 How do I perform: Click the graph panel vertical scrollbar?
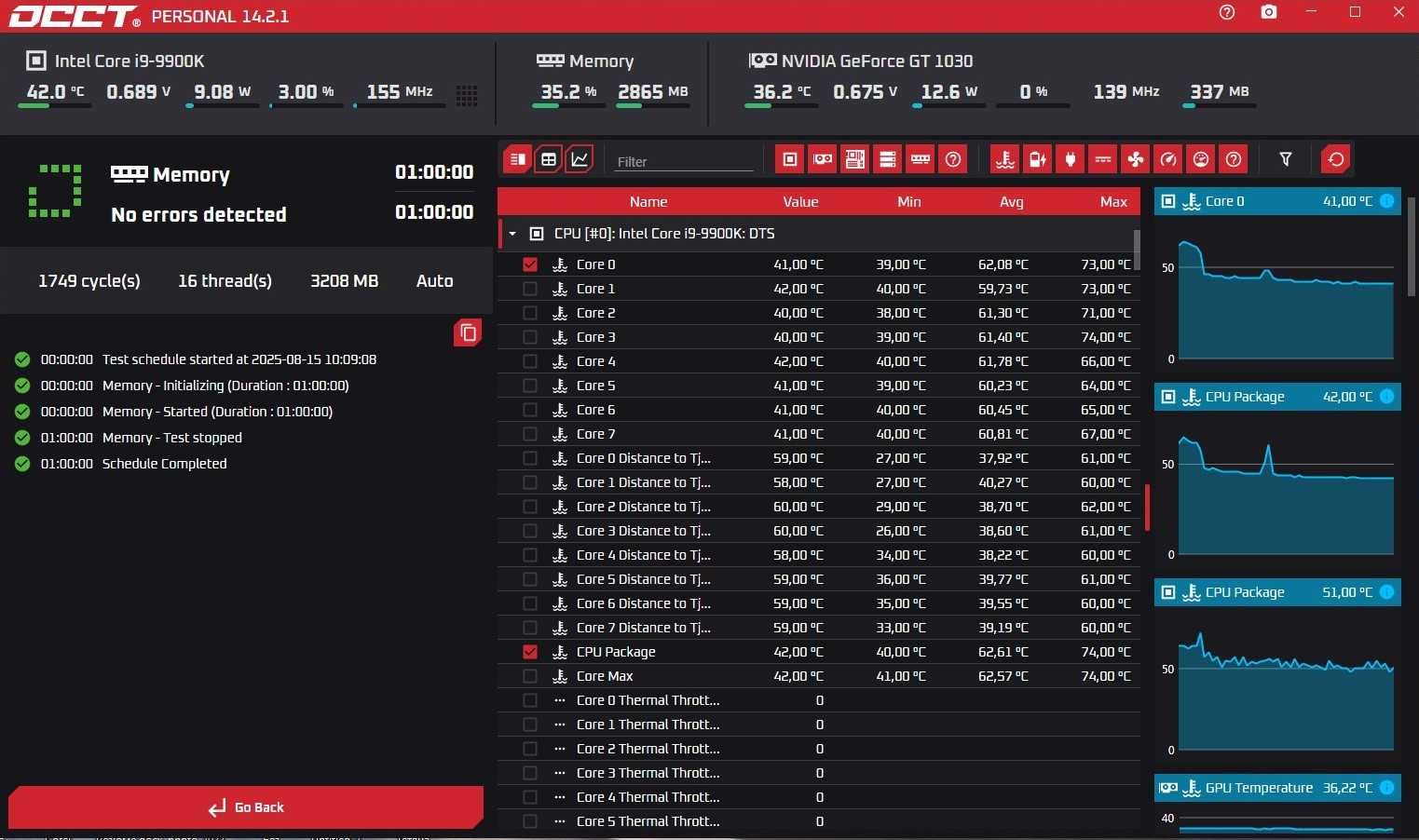pos(1412,247)
